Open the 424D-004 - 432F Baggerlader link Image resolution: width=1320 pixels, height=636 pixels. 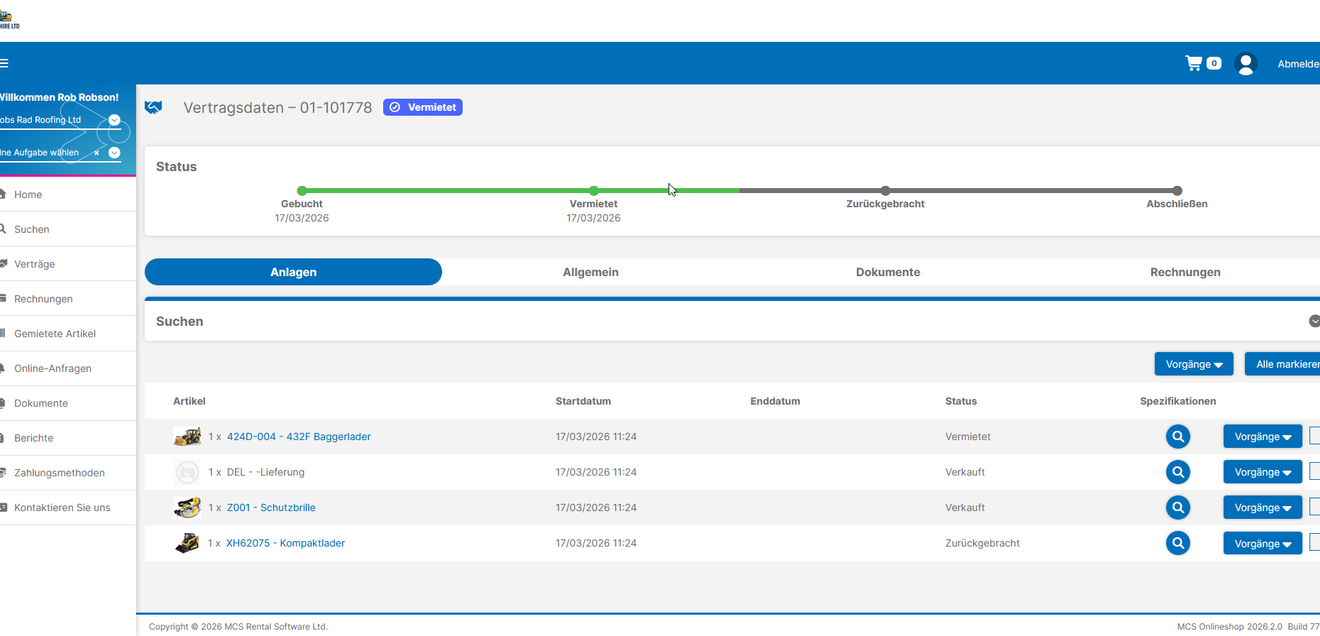(x=299, y=437)
